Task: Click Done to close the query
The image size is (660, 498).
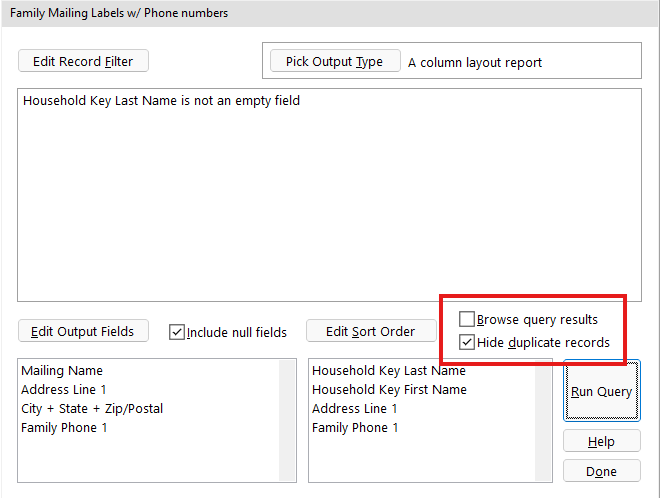Action: (x=601, y=471)
